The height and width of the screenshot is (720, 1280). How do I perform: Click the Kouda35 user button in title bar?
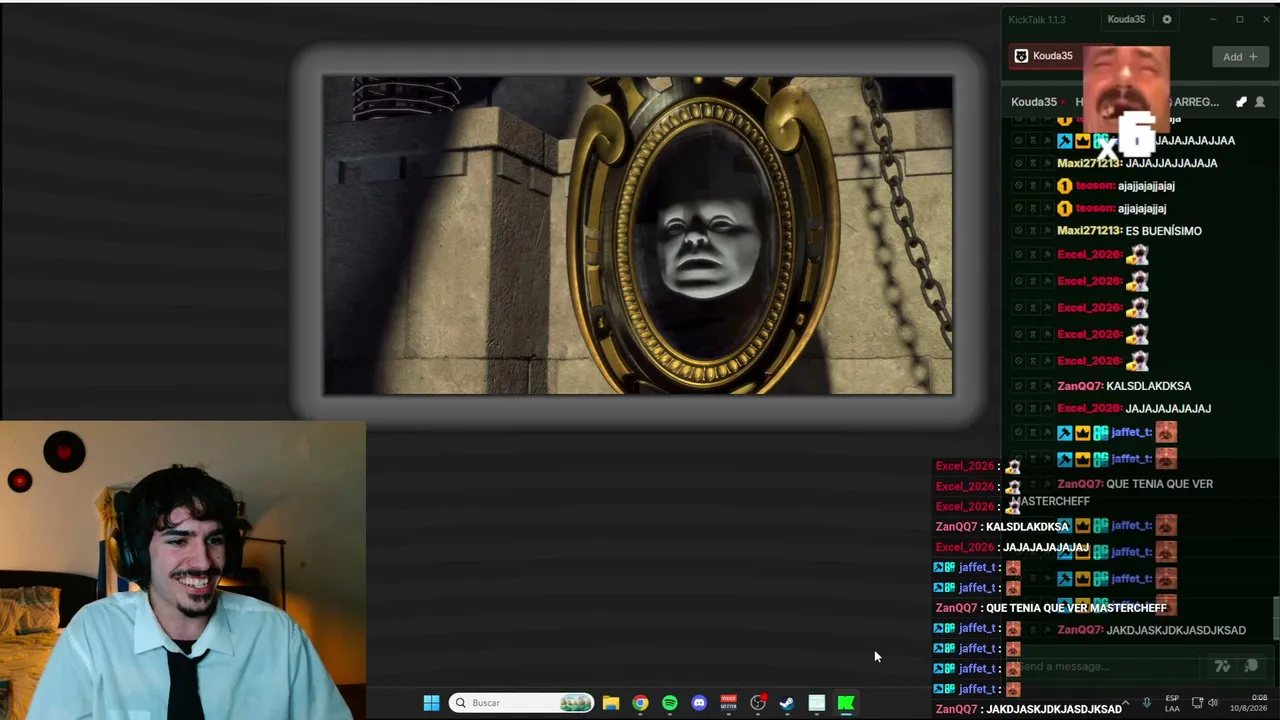coord(1126,19)
